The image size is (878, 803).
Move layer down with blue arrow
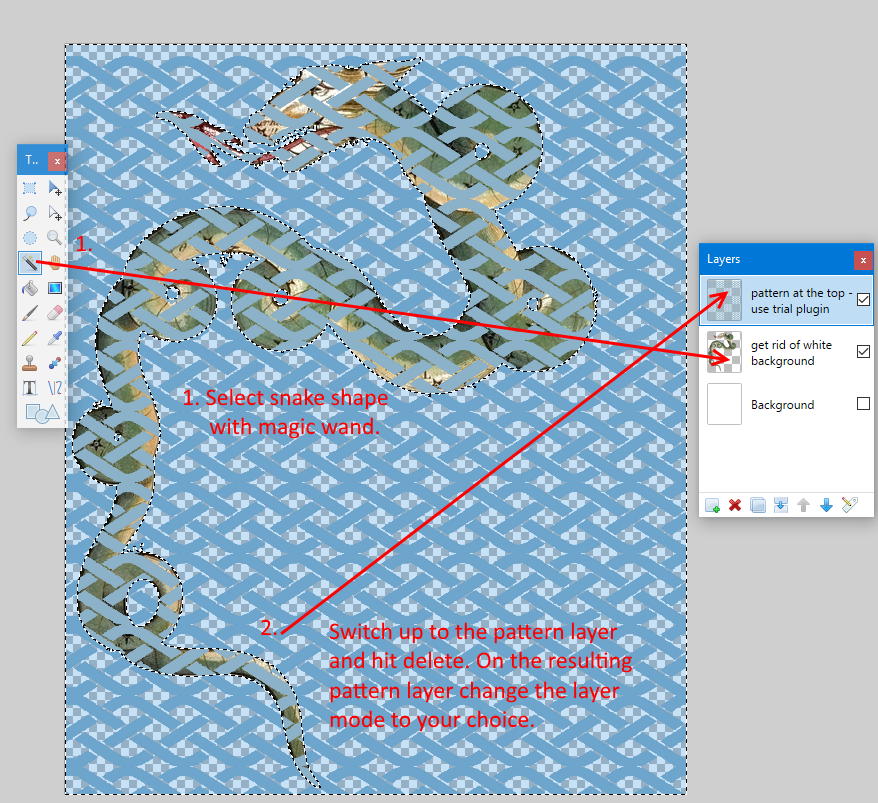pos(826,505)
